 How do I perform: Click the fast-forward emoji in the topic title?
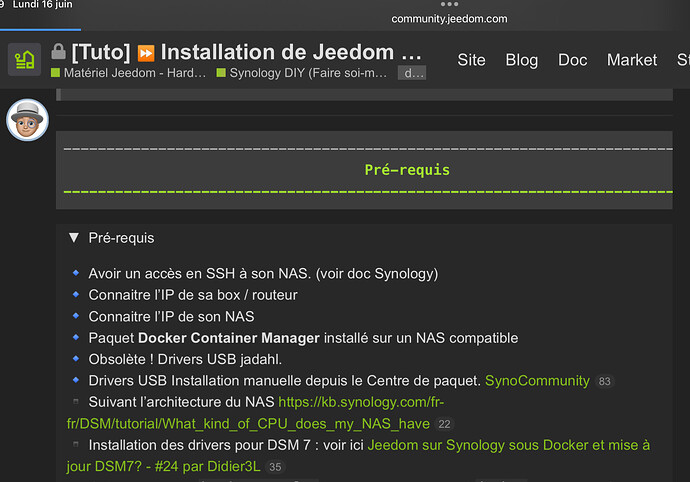(x=146, y=53)
